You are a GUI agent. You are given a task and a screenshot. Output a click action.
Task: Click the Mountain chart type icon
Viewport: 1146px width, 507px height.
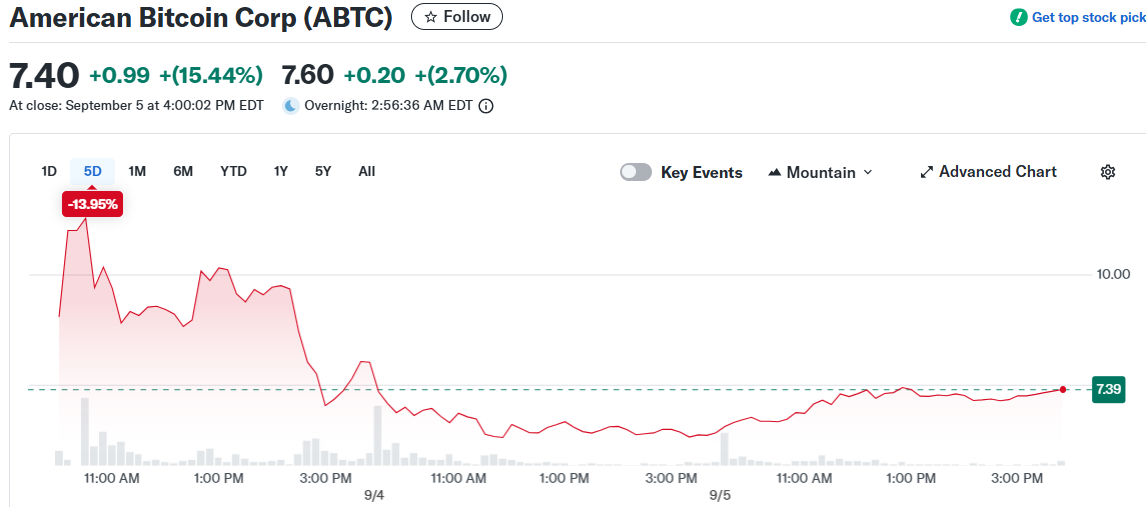point(774,172)
